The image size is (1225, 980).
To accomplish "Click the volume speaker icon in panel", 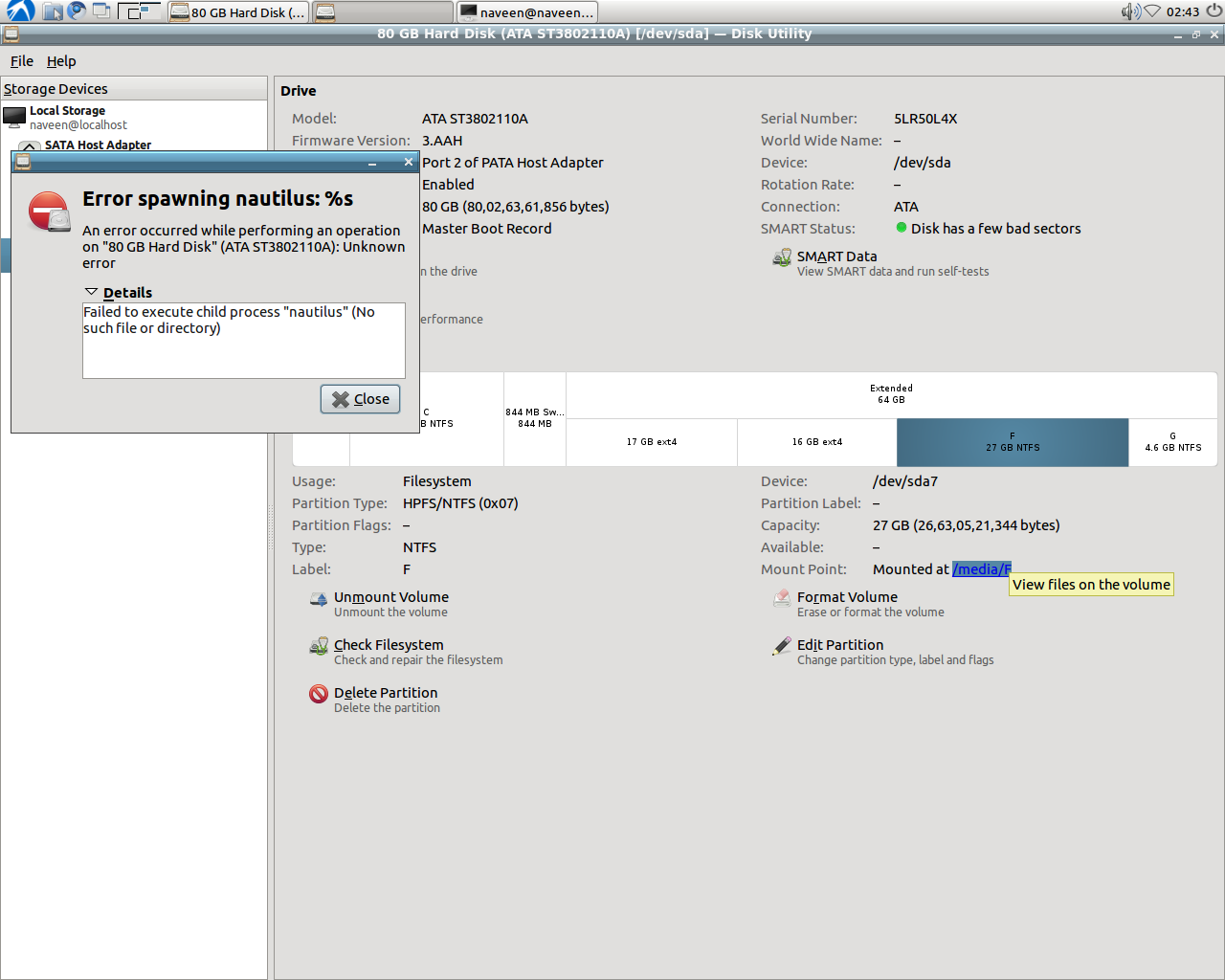I will click(x=1130, y=11).
